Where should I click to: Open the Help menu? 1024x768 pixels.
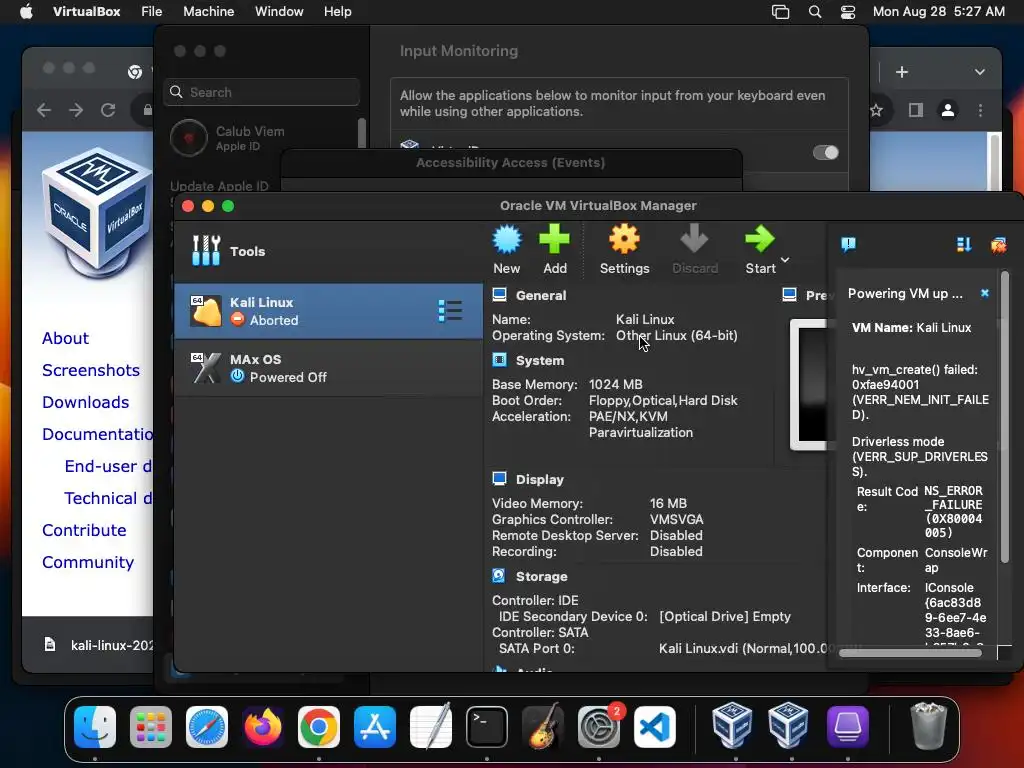[x=338, y=12]
